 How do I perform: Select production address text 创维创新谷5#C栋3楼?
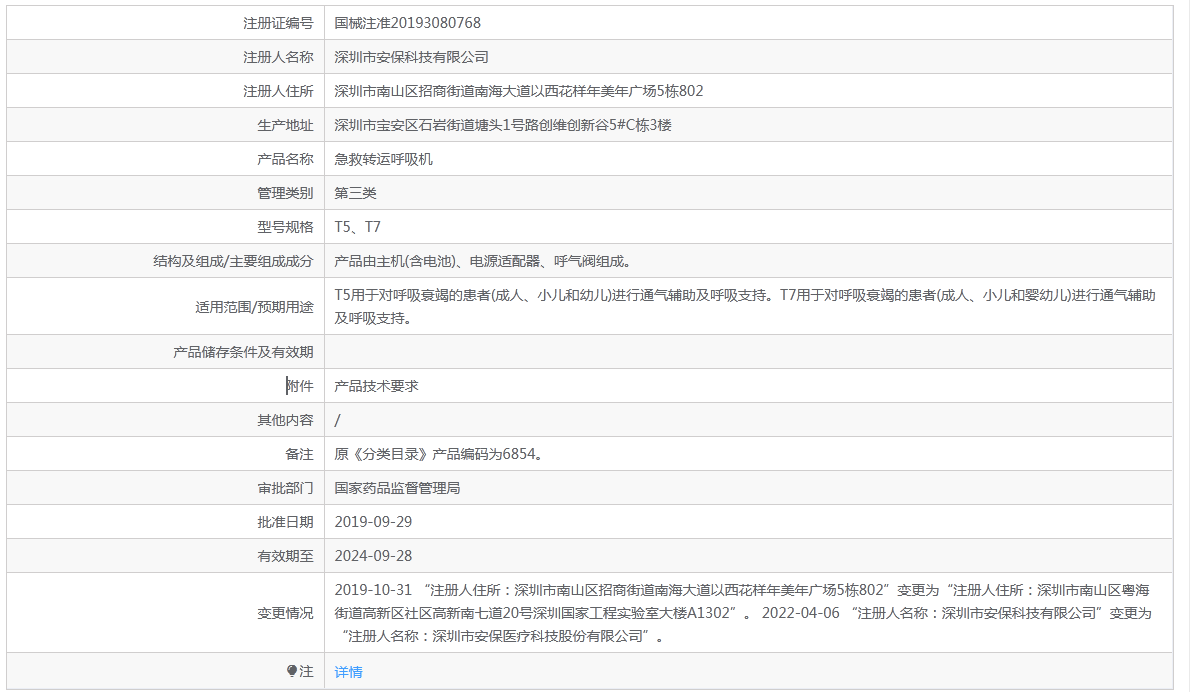[605, 125]
